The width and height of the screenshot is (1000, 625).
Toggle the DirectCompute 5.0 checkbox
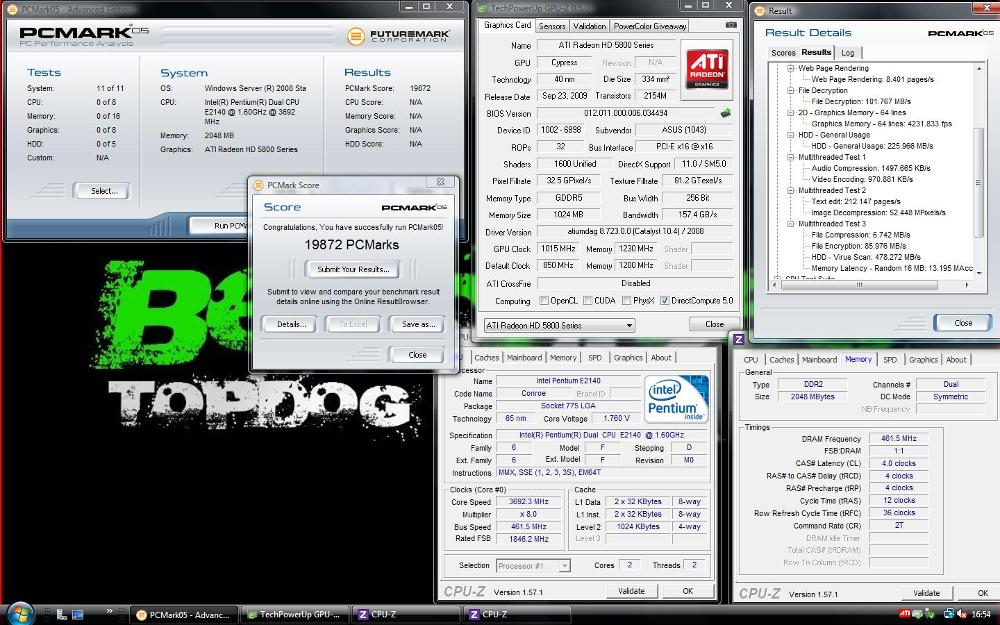coord(665,300)
